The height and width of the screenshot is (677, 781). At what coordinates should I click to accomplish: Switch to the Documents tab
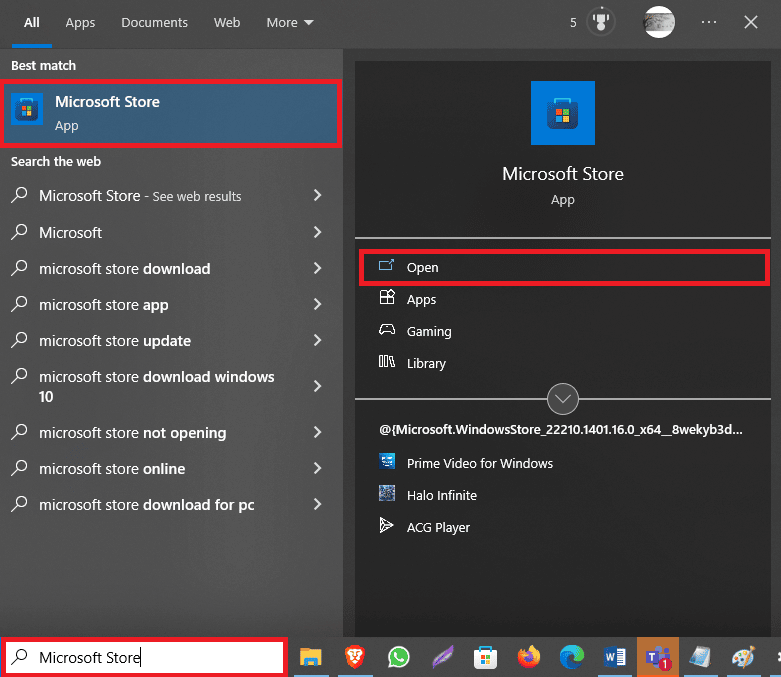154,23
